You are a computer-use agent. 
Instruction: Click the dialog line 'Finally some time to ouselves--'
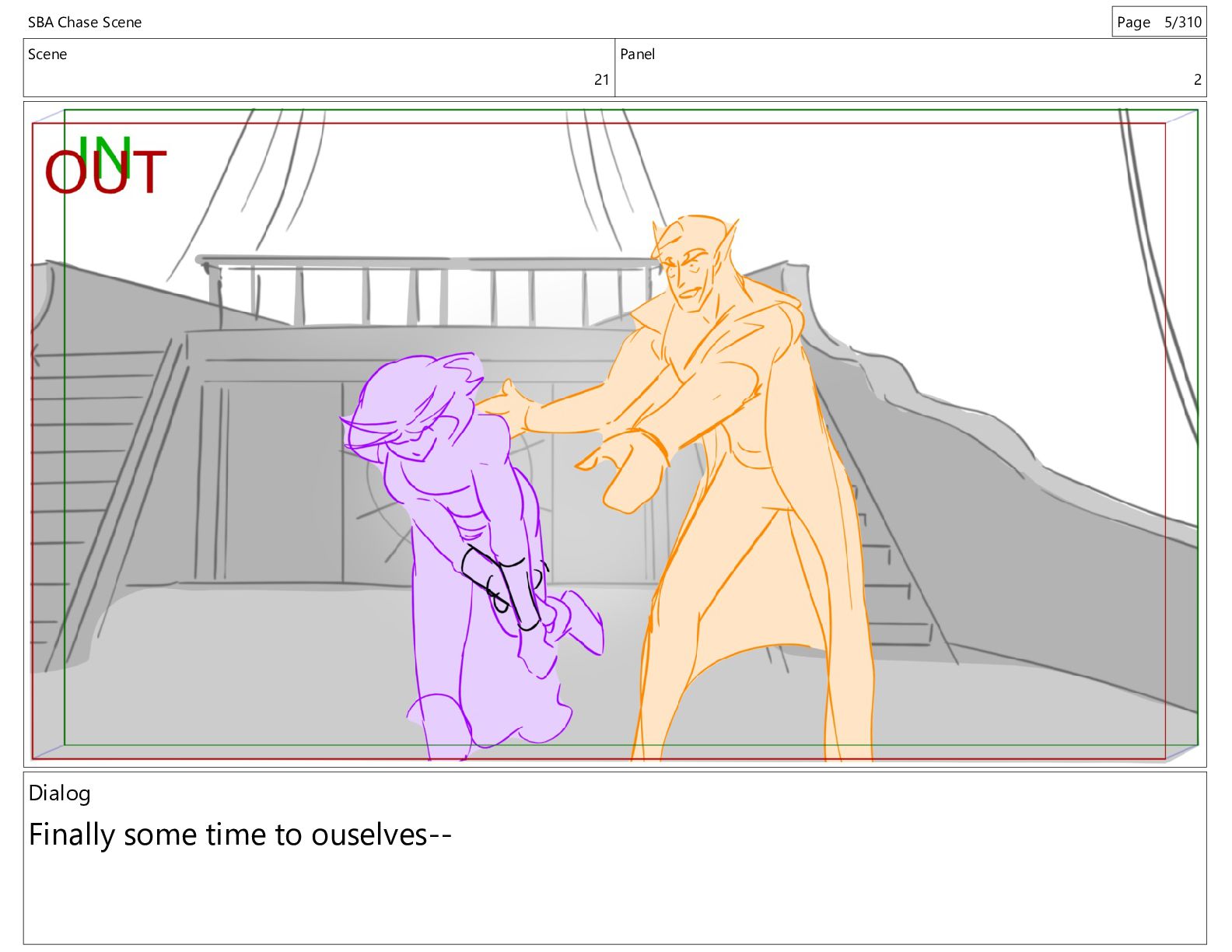pos(240,835)
